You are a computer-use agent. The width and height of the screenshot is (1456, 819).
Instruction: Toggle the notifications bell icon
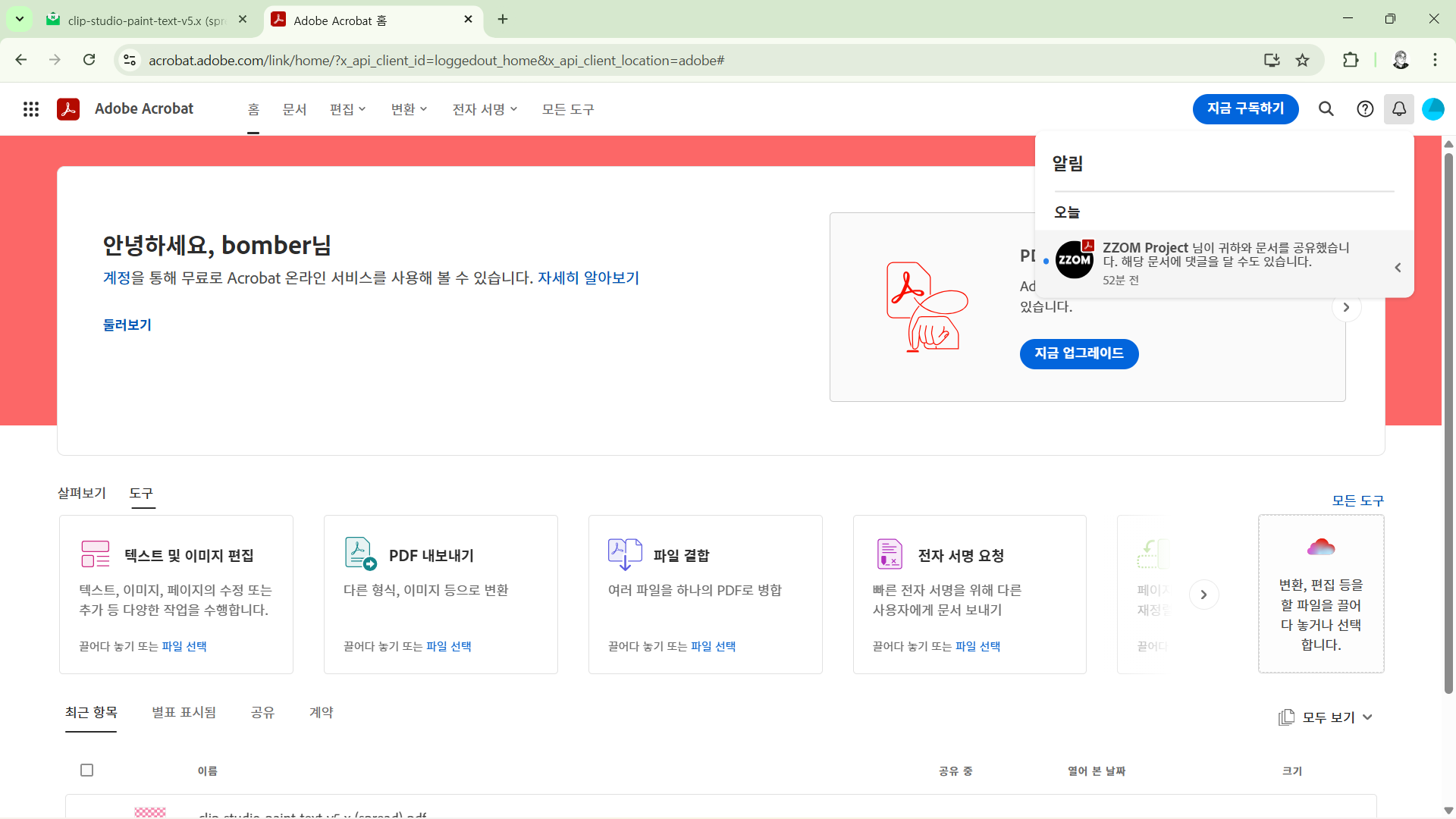point(1399,109)
